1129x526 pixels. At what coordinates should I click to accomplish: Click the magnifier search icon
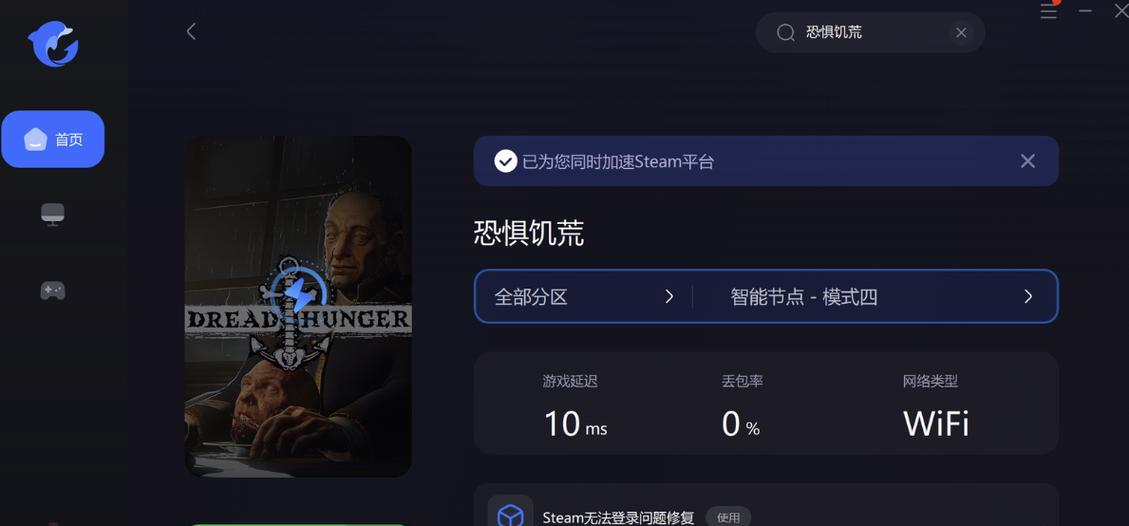point(786,32)
